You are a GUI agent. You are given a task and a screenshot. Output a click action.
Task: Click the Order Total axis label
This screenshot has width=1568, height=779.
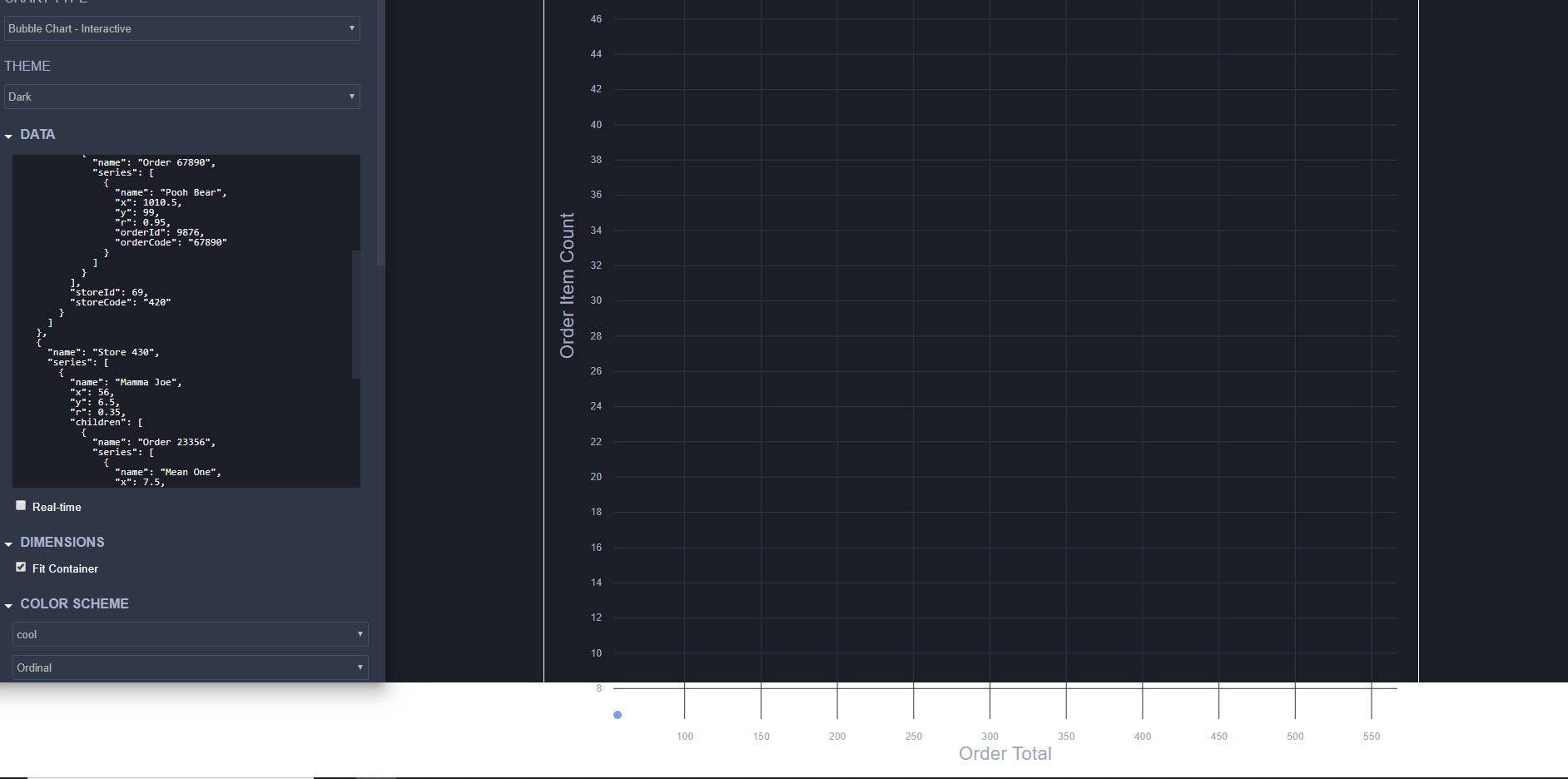(x=1005, y=753)
